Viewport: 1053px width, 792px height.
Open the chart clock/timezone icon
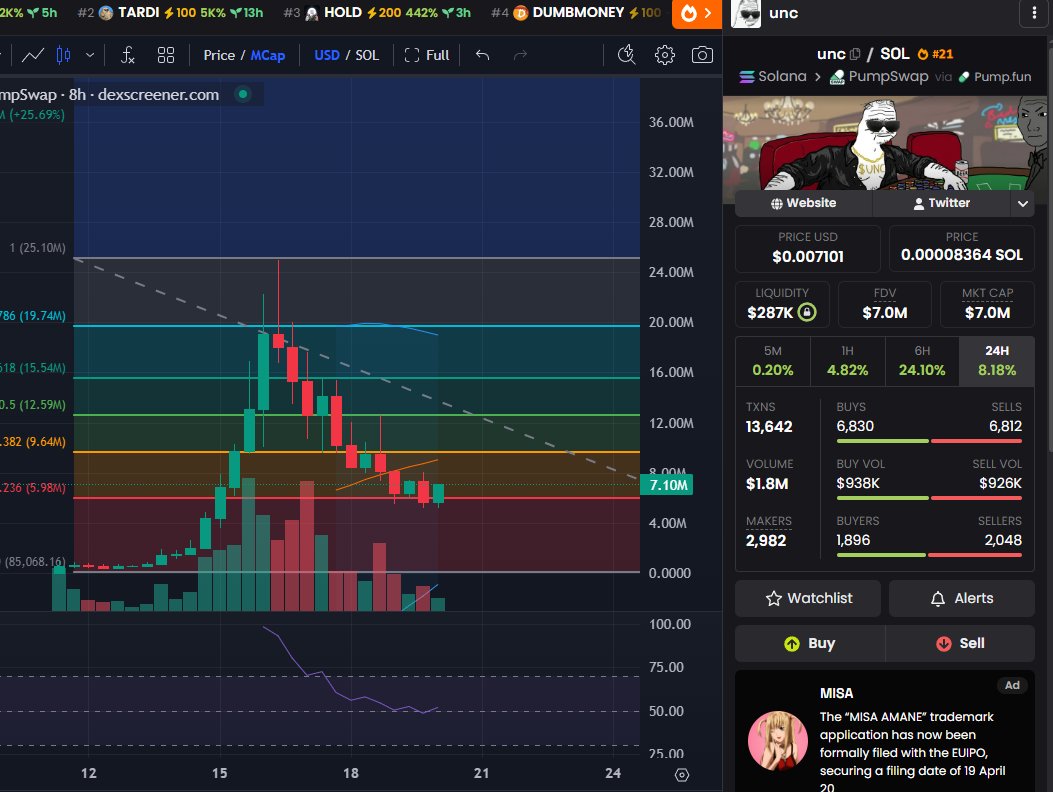(627, 55)
